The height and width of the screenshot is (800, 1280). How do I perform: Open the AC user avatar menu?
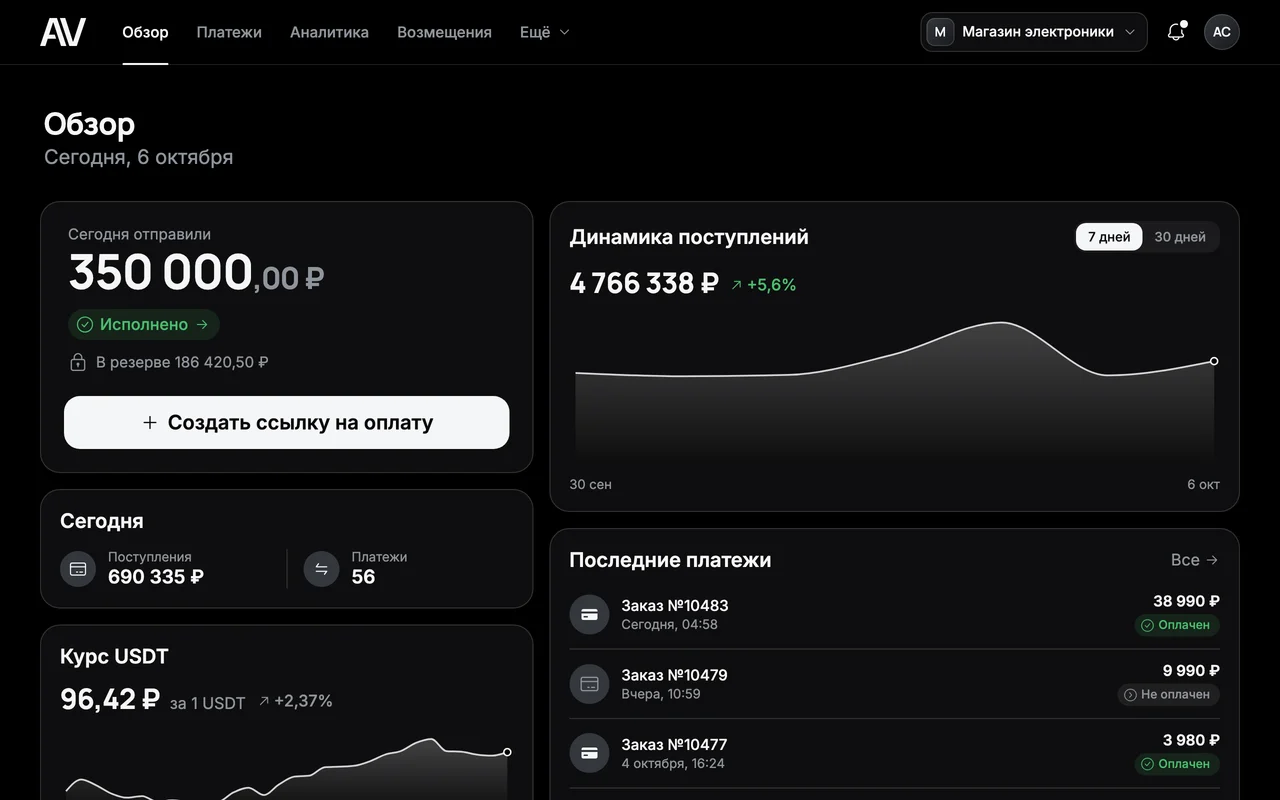tap(1222, 32)
